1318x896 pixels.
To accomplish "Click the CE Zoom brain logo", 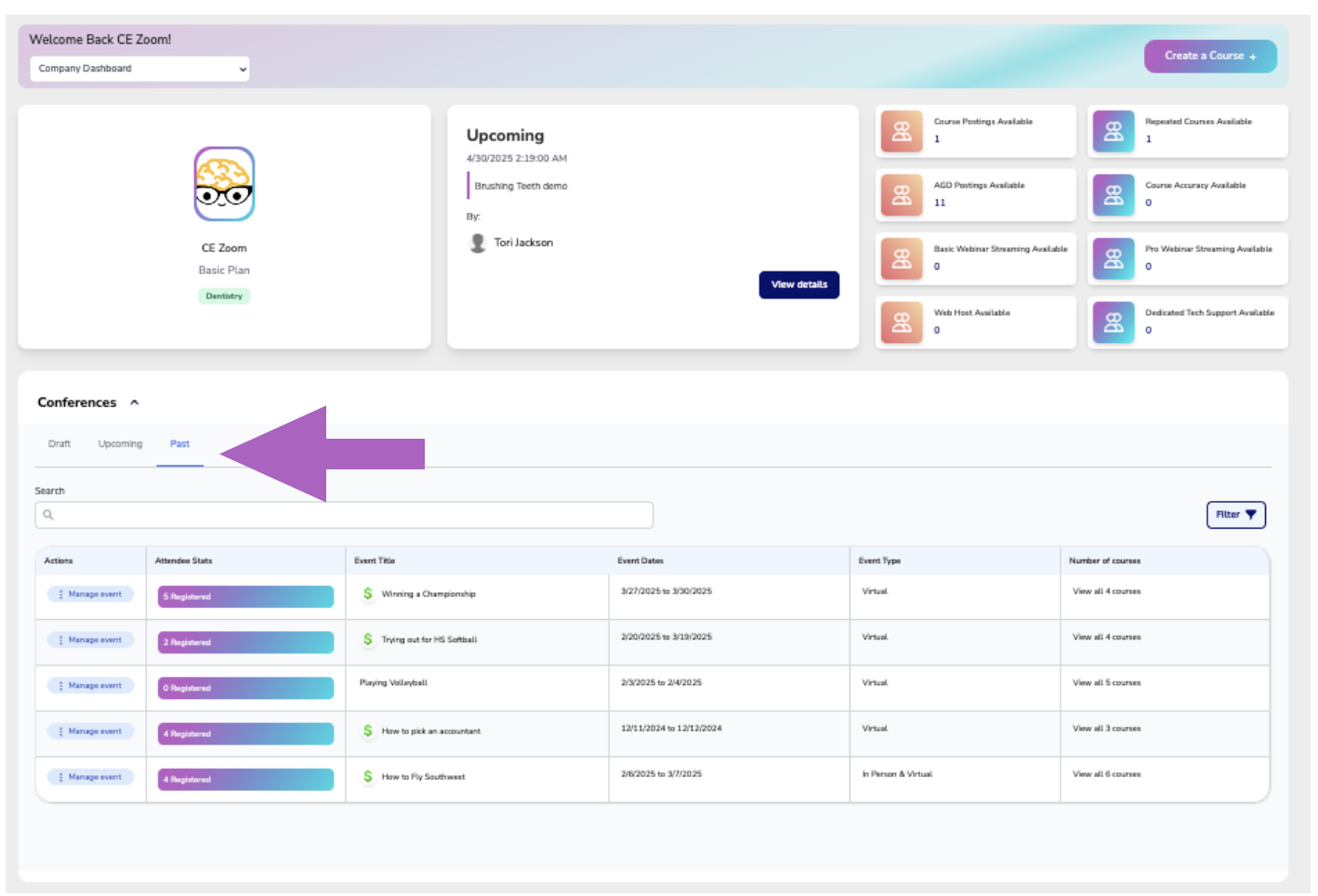I will (x=224, y=185).
